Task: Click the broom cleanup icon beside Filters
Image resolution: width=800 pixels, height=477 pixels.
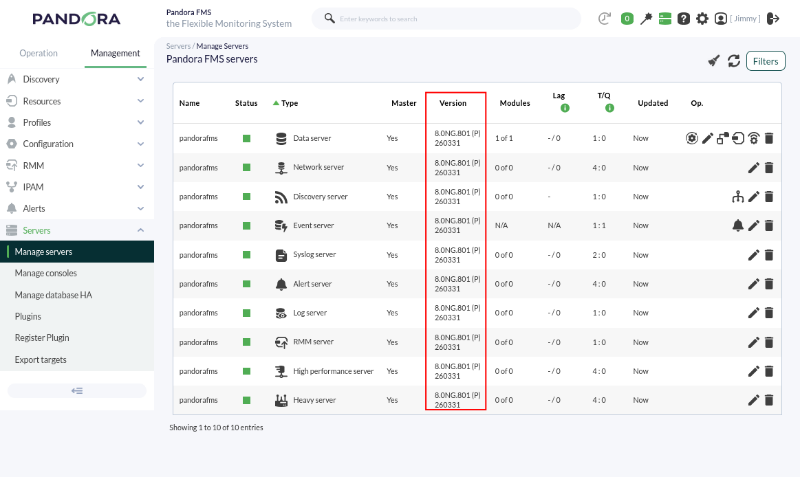Action: tap(714, 61)
